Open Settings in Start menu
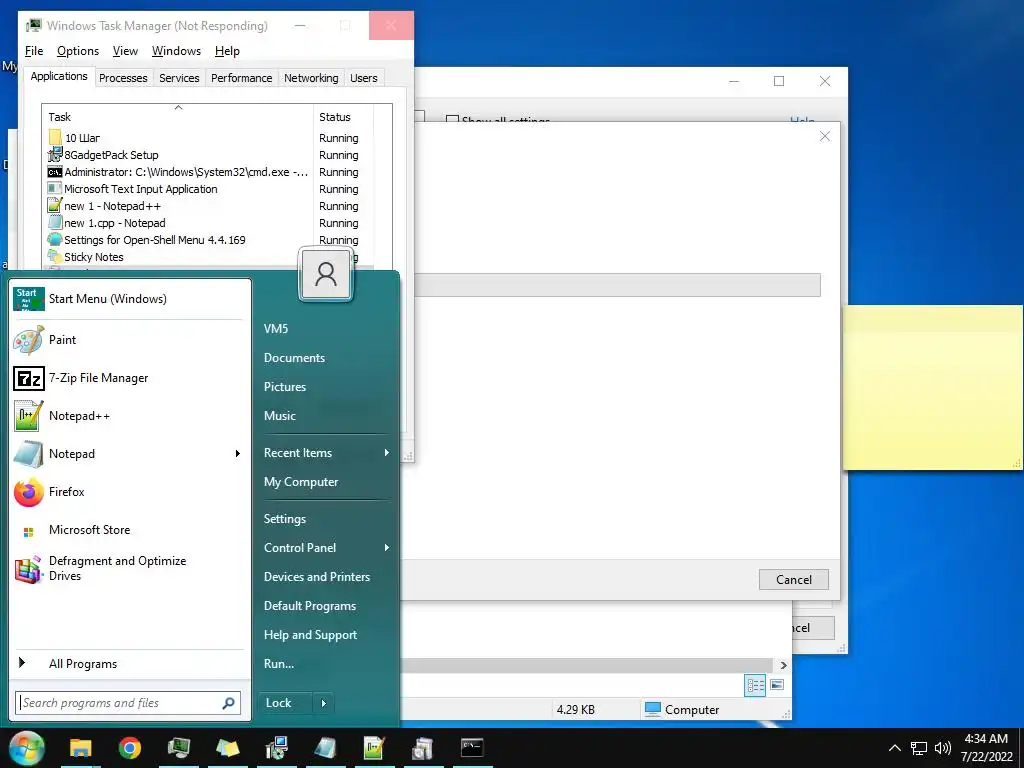1024x768 pixels. tap(285, 519)
